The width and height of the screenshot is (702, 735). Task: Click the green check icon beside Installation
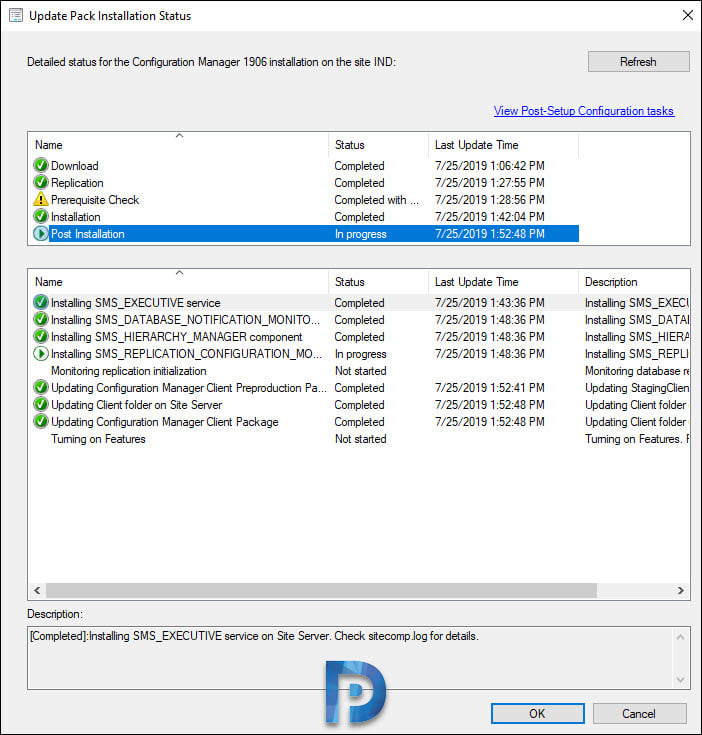41,217
